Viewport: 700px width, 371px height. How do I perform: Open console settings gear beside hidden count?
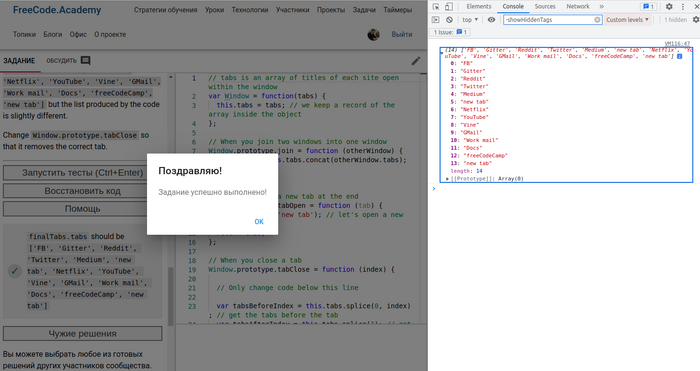(x=696, y=20)
